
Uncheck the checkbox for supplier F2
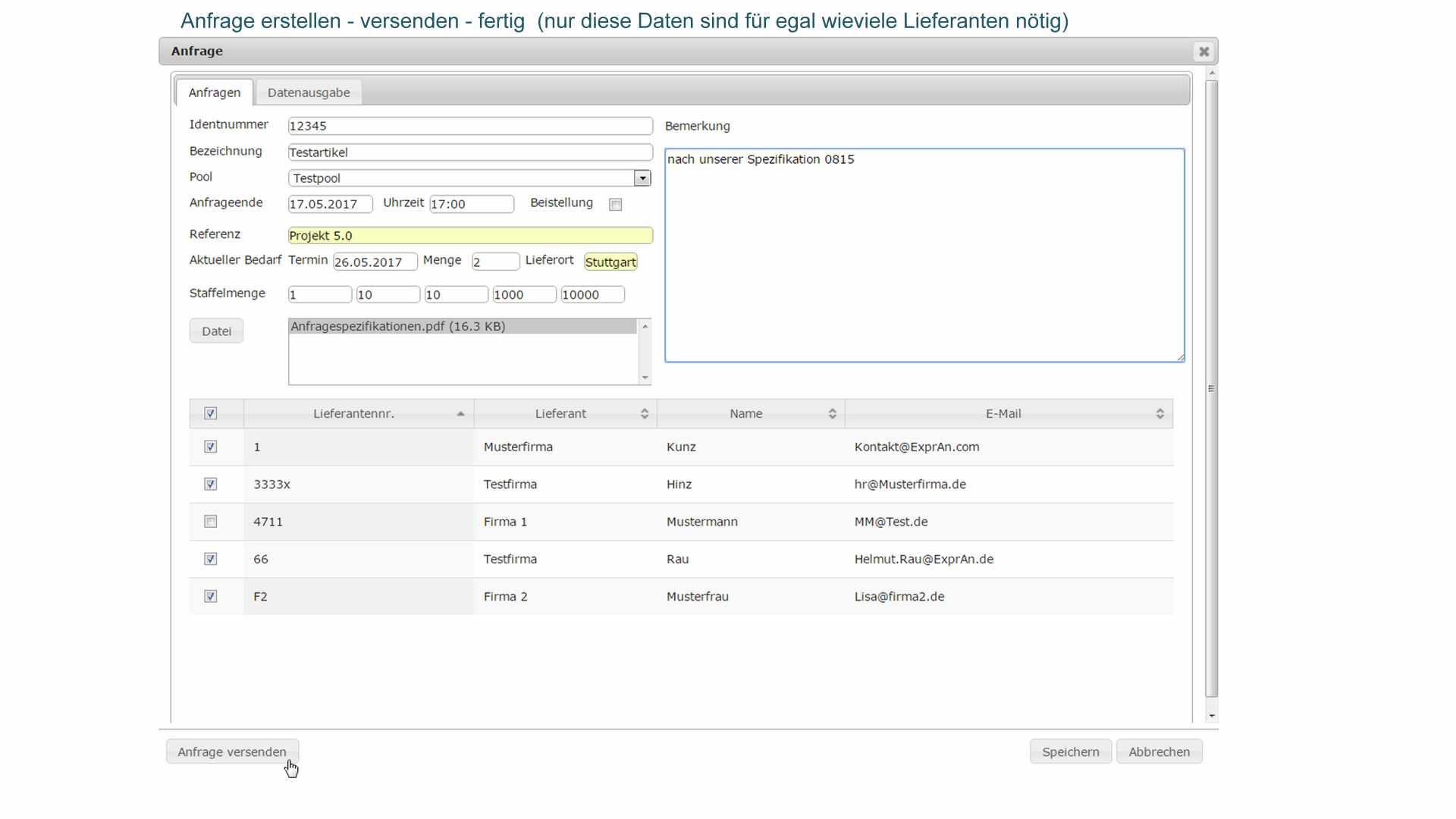[211, 596]
